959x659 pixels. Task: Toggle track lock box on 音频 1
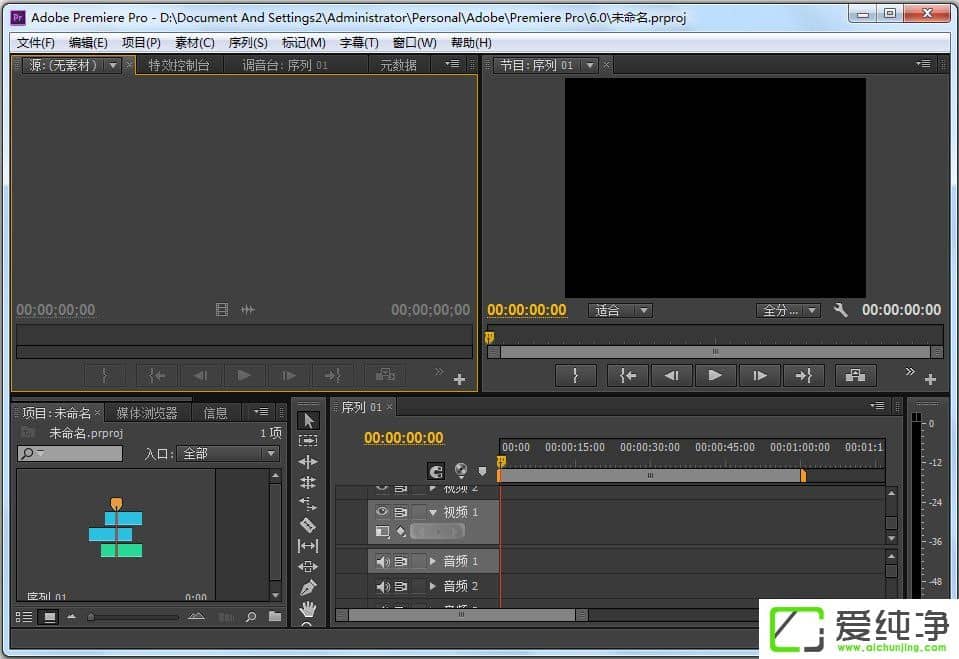pos(419,561)
